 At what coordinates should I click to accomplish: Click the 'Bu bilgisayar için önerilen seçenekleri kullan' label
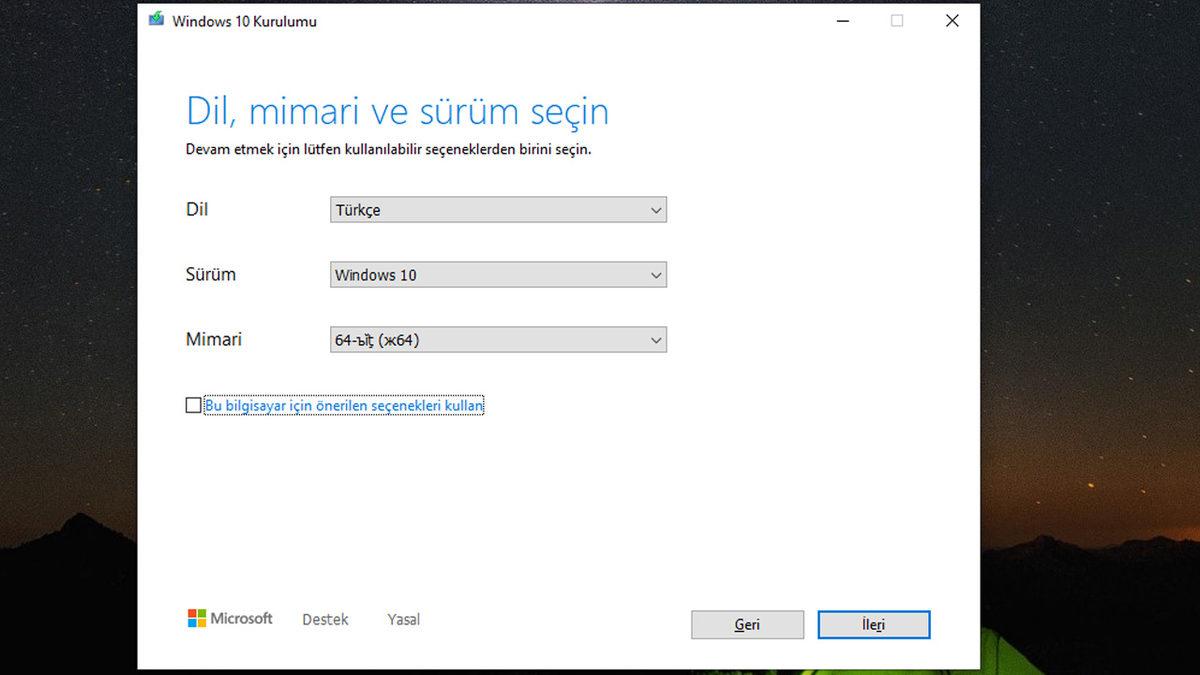point(344,405)
